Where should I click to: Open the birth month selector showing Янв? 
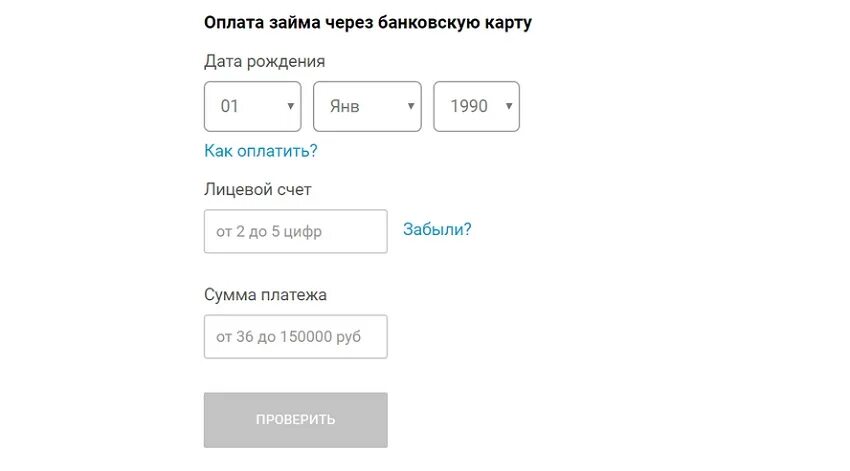[x=367, y=106]
